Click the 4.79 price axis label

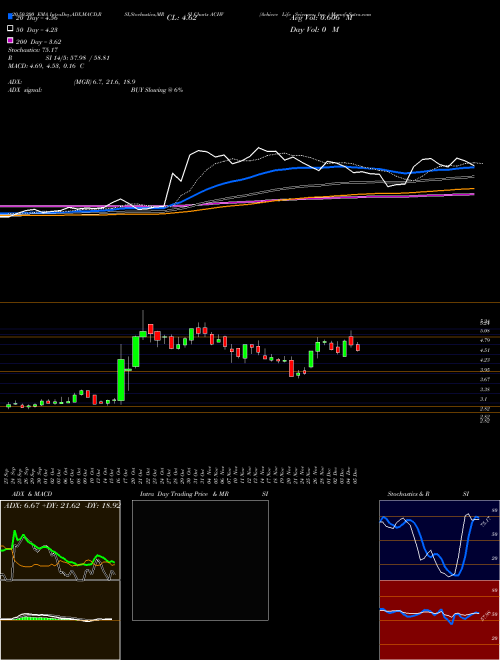click(x=484, y=340)
